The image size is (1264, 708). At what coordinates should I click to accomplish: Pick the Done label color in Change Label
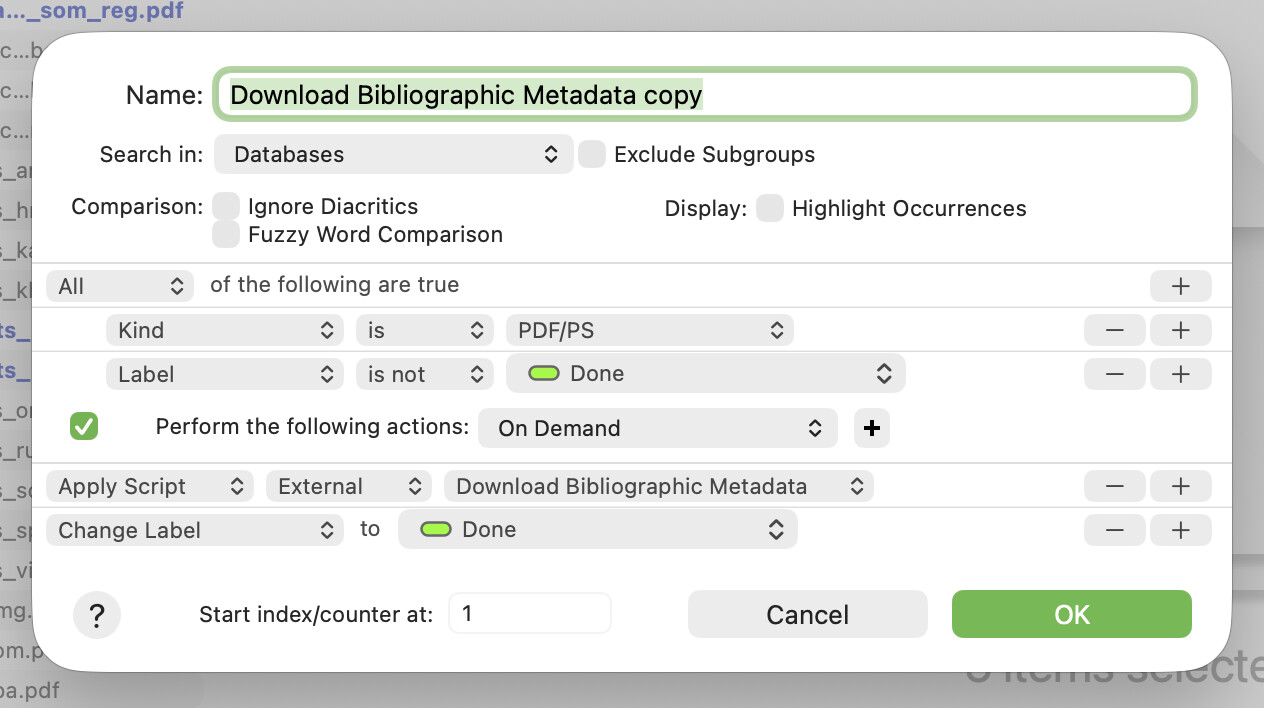[x=597, y=530]
